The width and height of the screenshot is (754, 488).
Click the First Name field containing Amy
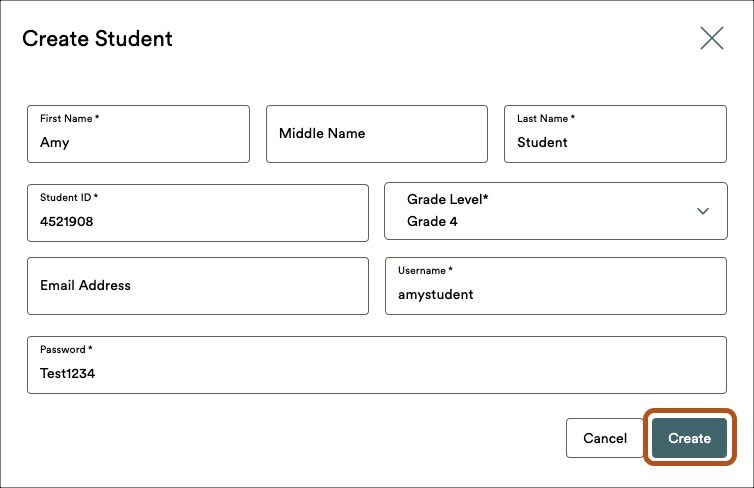point(138,134)
